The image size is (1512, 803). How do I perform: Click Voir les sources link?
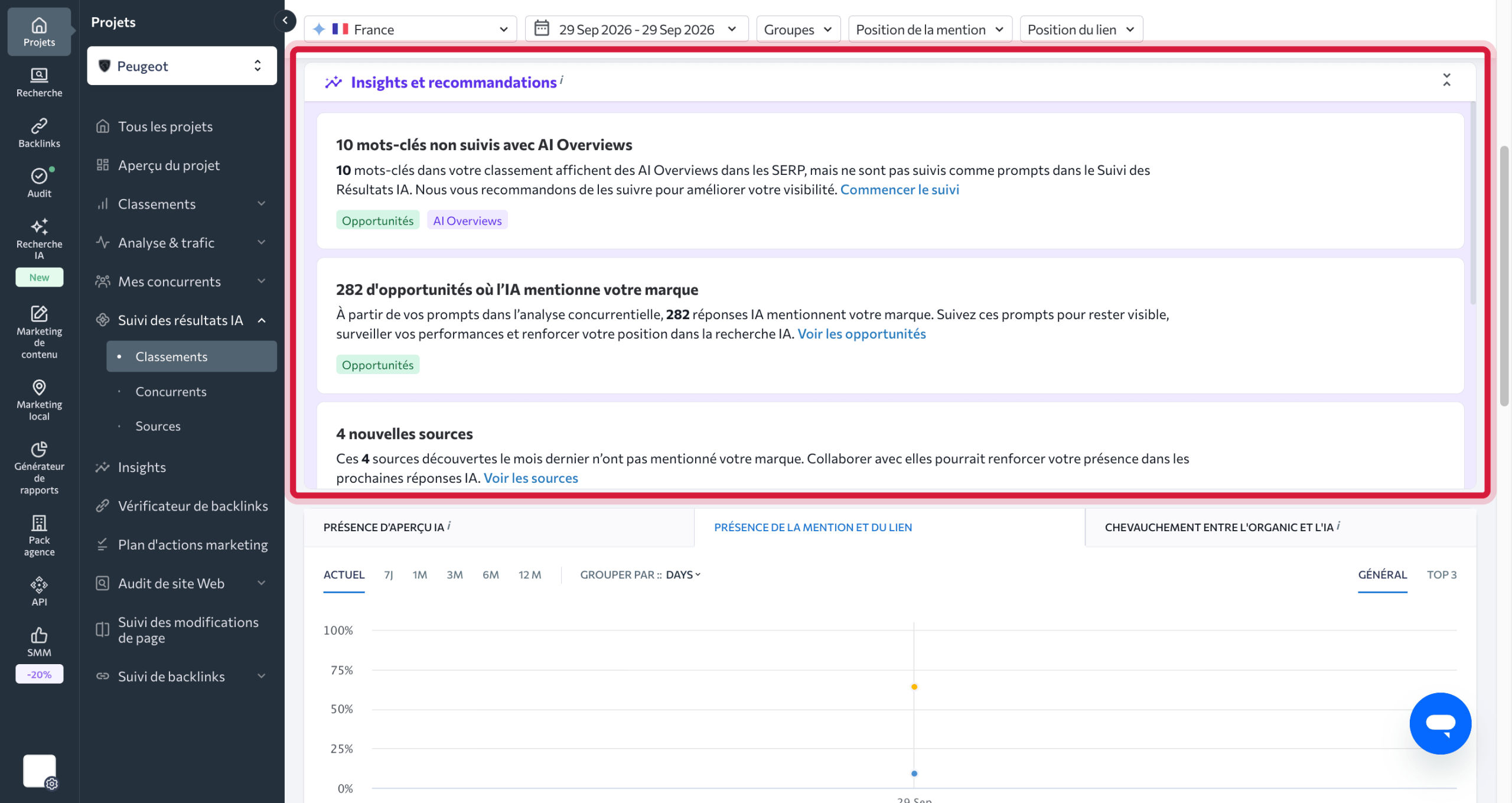(x=530, y=477)
